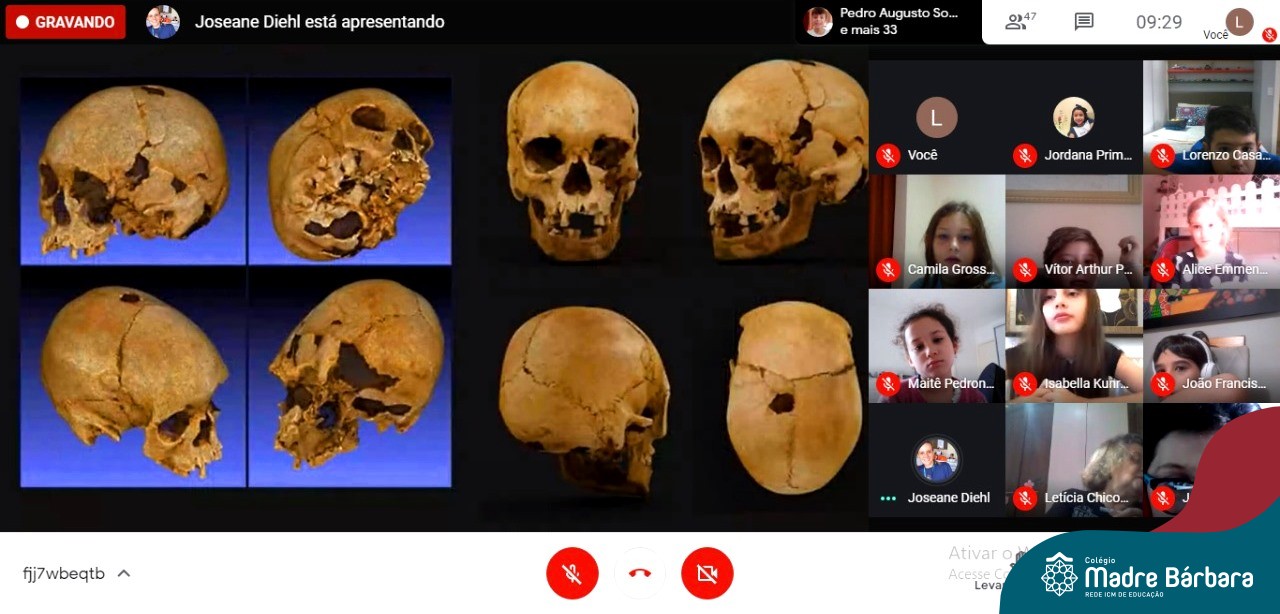Select Vitor Arthur's video tile

pos(1074,232)
